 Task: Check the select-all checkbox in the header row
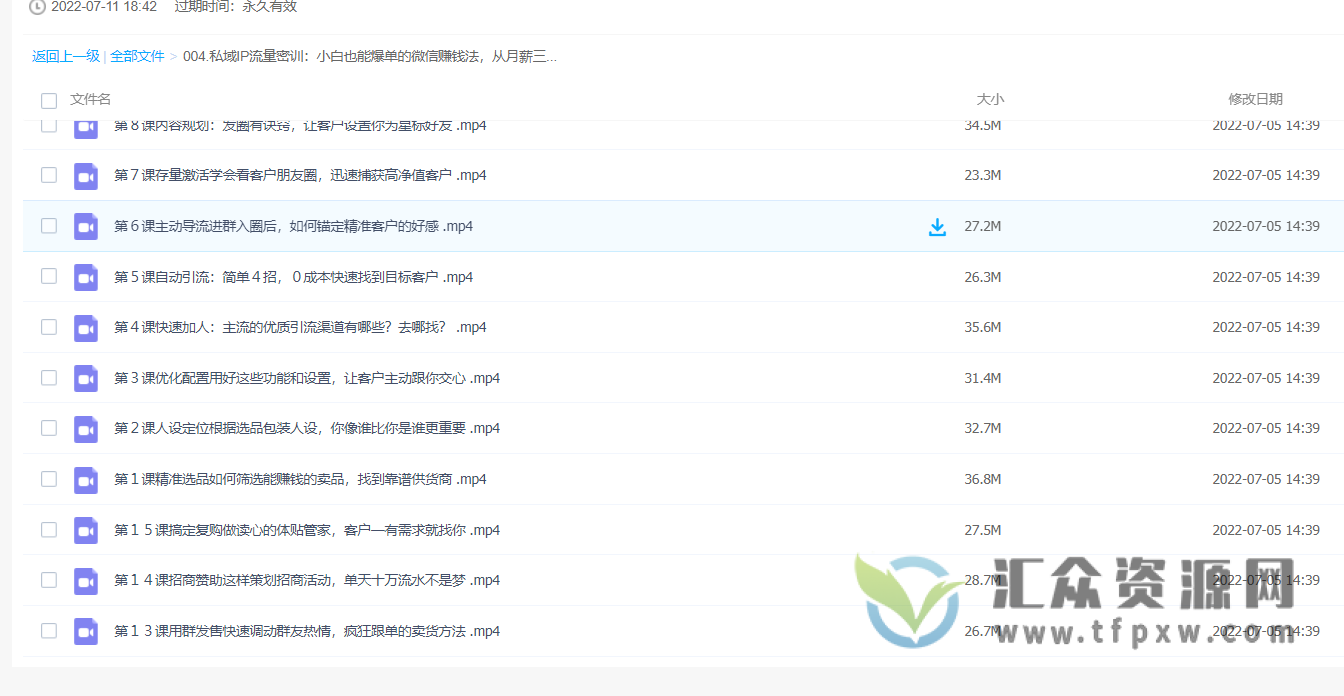tap(48, 100)
